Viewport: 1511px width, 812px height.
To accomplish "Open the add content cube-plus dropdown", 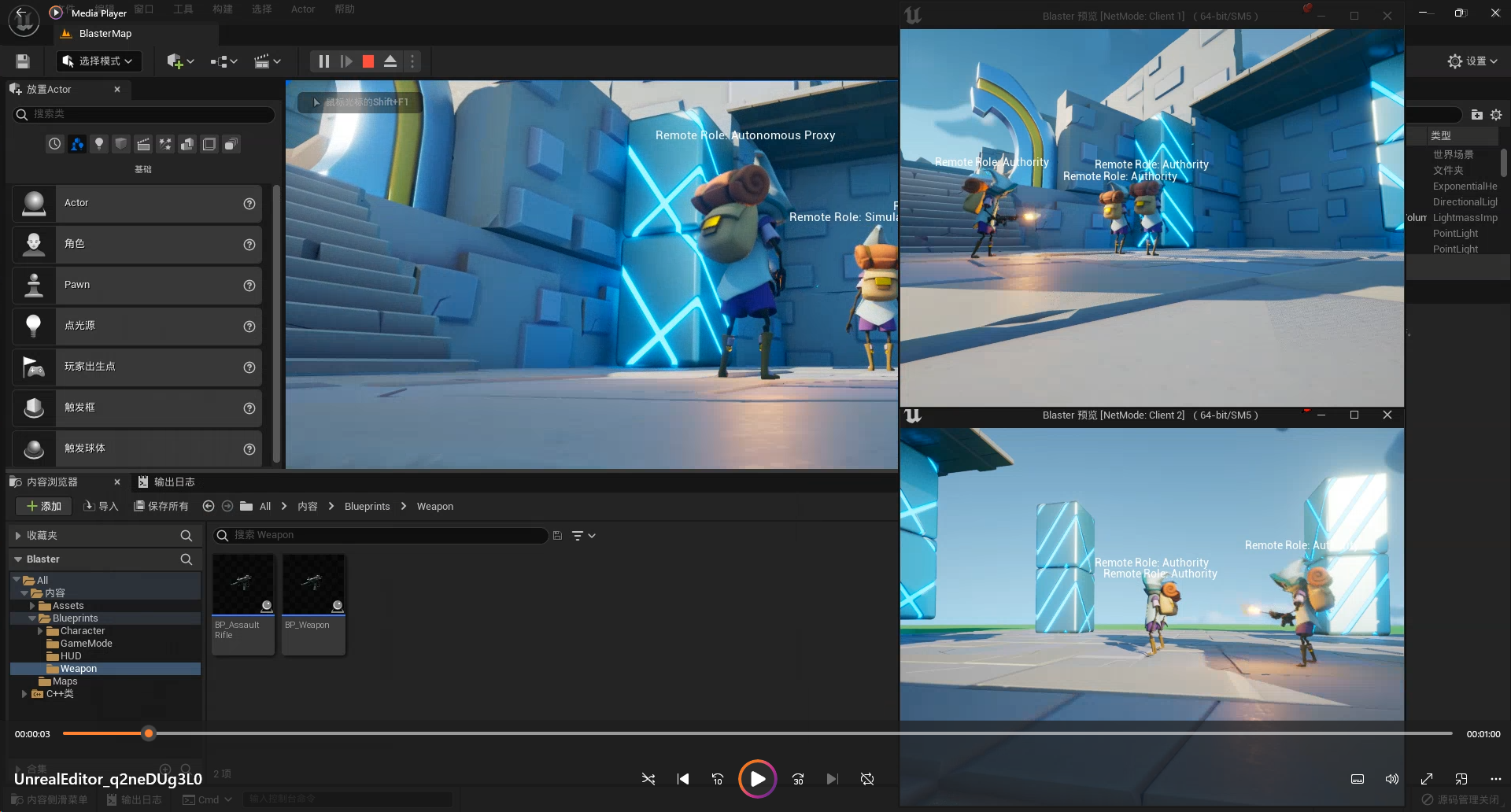I will coord(180,61).
